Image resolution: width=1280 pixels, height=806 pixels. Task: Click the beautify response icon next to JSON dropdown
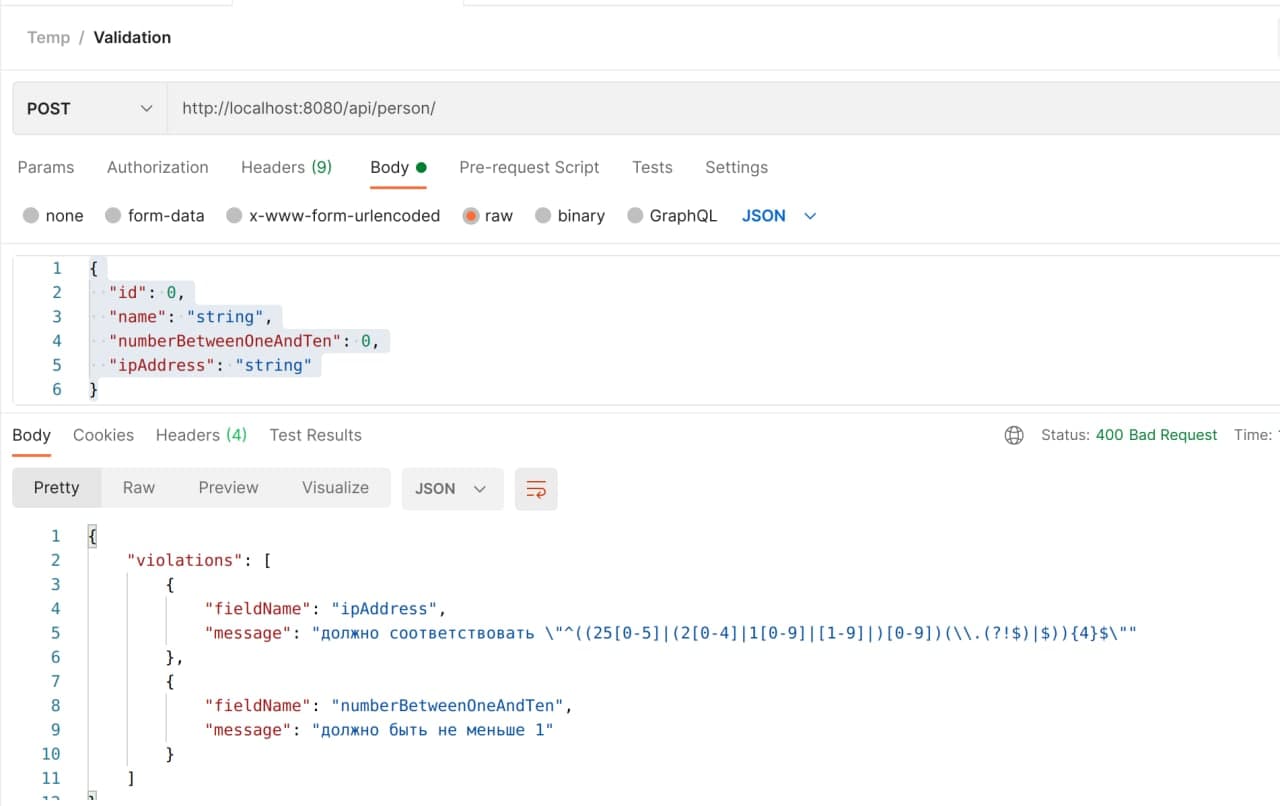click(536, 489)
